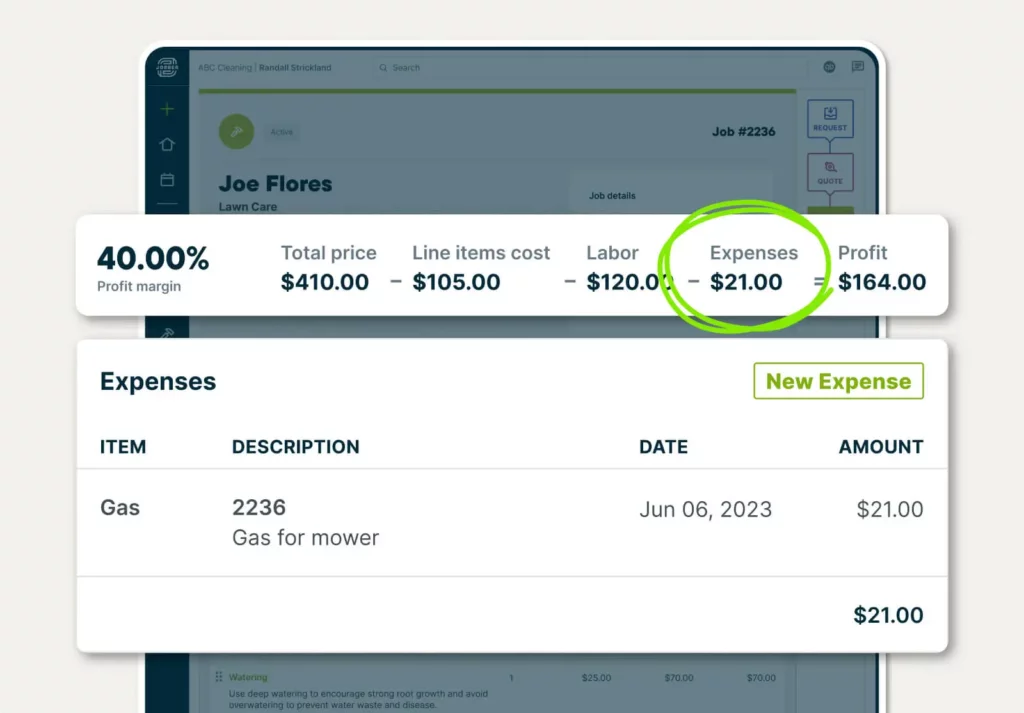Screen dimensions: 1024x713
Task: Click the AMOUNT column header
Action: (x=880, y=447)
